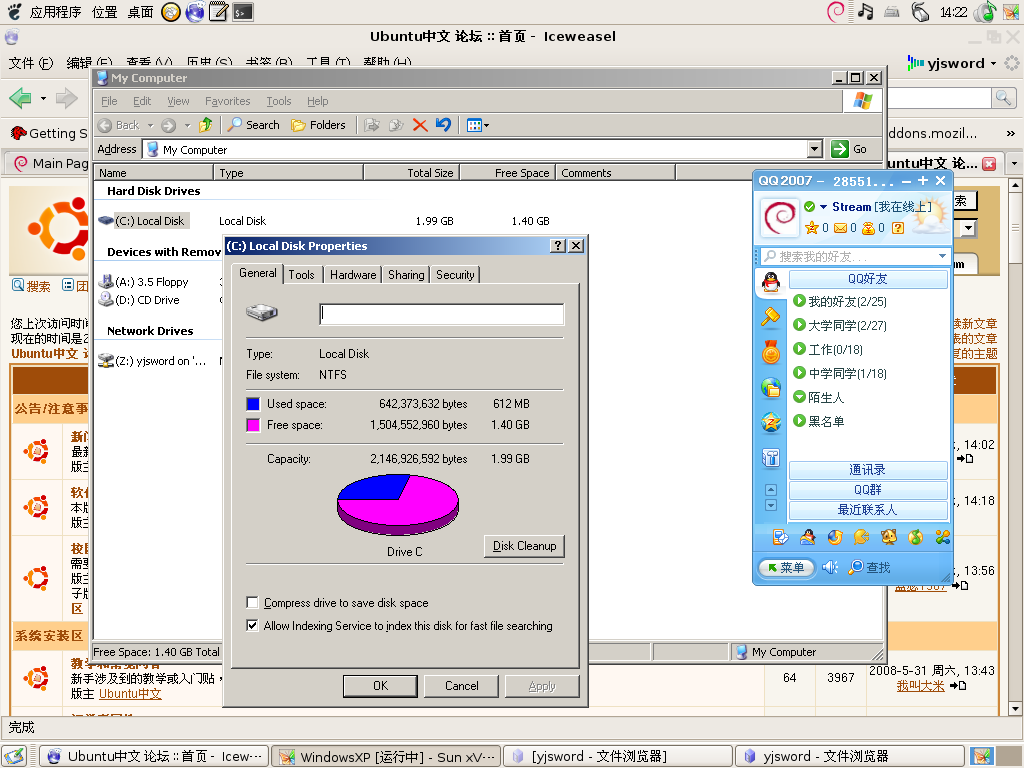
Task: Toggle the Folders pane in My Computer
Action: click(x=318, y=125)
